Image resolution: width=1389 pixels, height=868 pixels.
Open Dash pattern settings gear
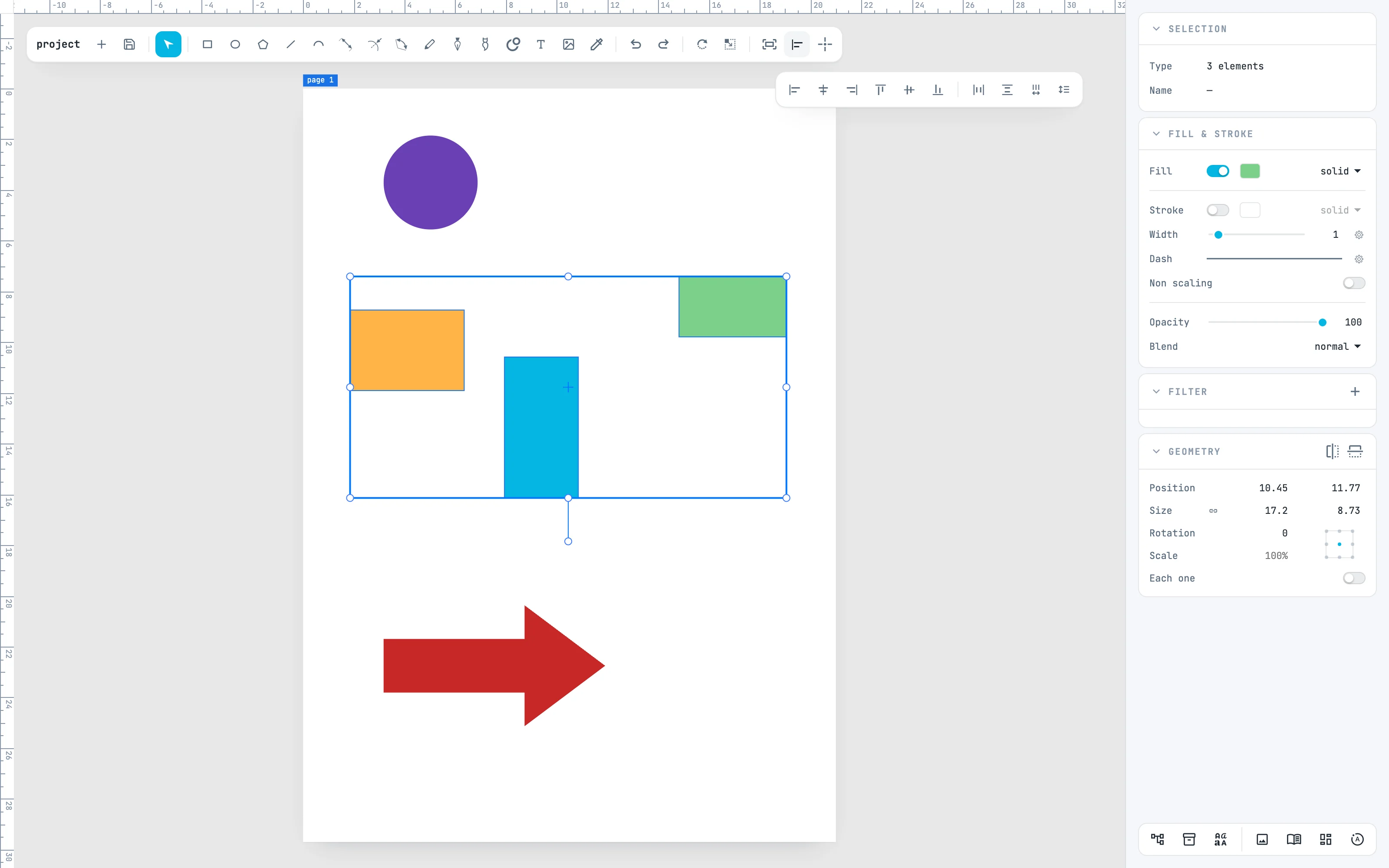[x=1359, y=259]
